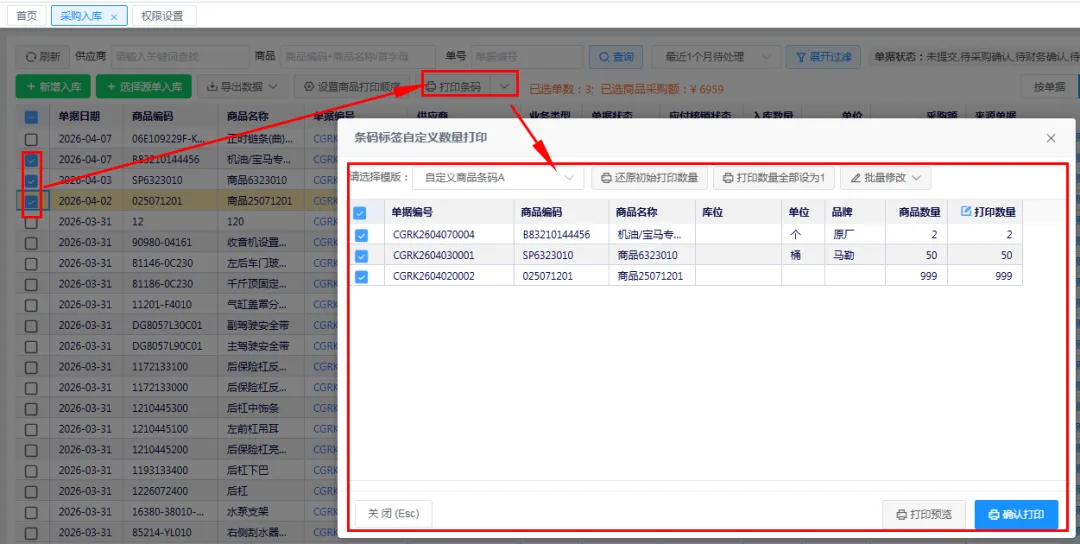Open the template dropdown 自定义商品条码A
Viewport: 1080px width, 544px height.
(x=498, y=178)
